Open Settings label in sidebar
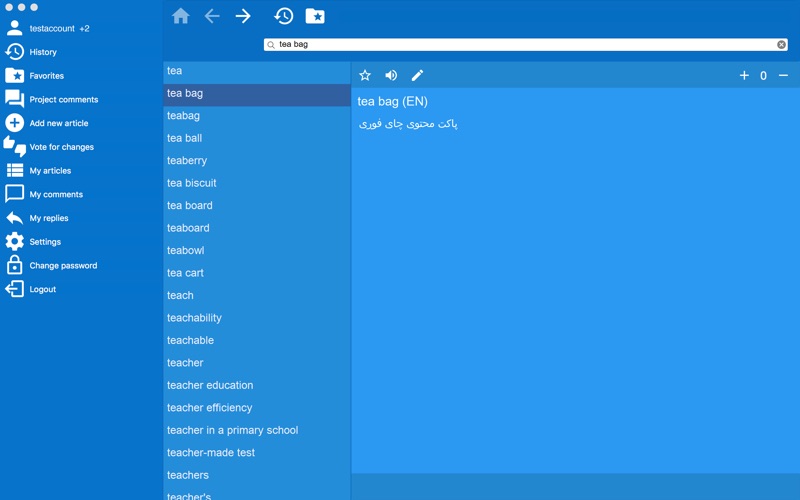This screenshot has height=500, width=800. (x=45, y=242)
